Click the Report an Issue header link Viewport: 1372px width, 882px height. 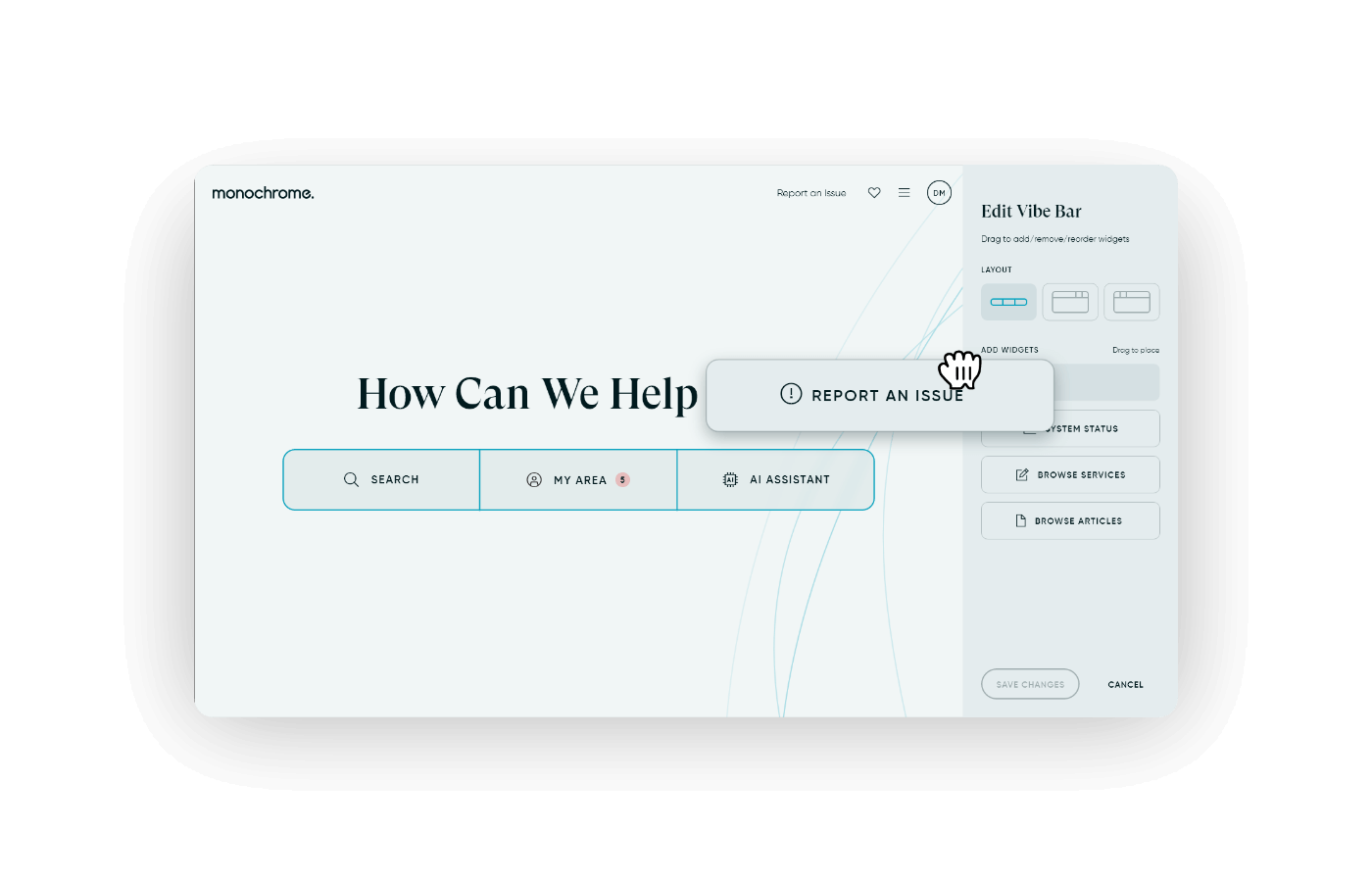pyautogui.click(x=810, y=193)
